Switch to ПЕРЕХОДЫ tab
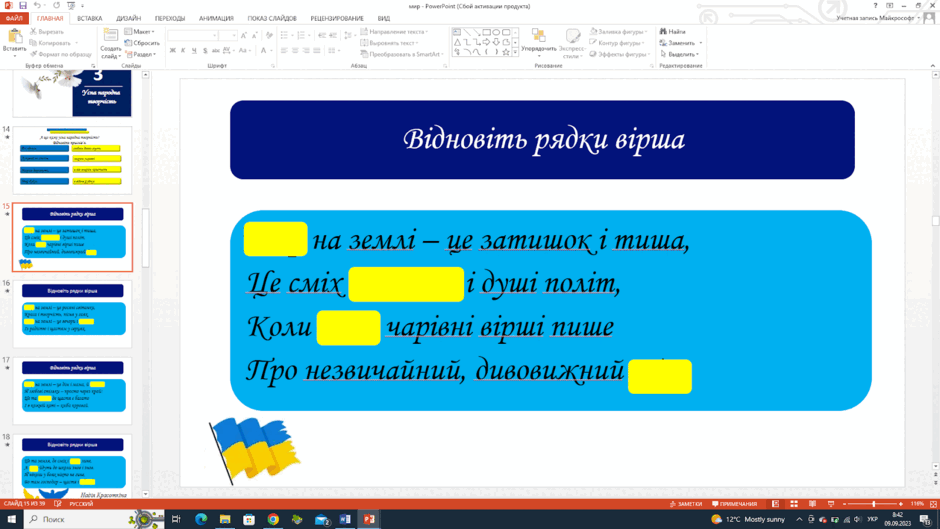The height and width of the screenshot is (529, 940). 170,19
